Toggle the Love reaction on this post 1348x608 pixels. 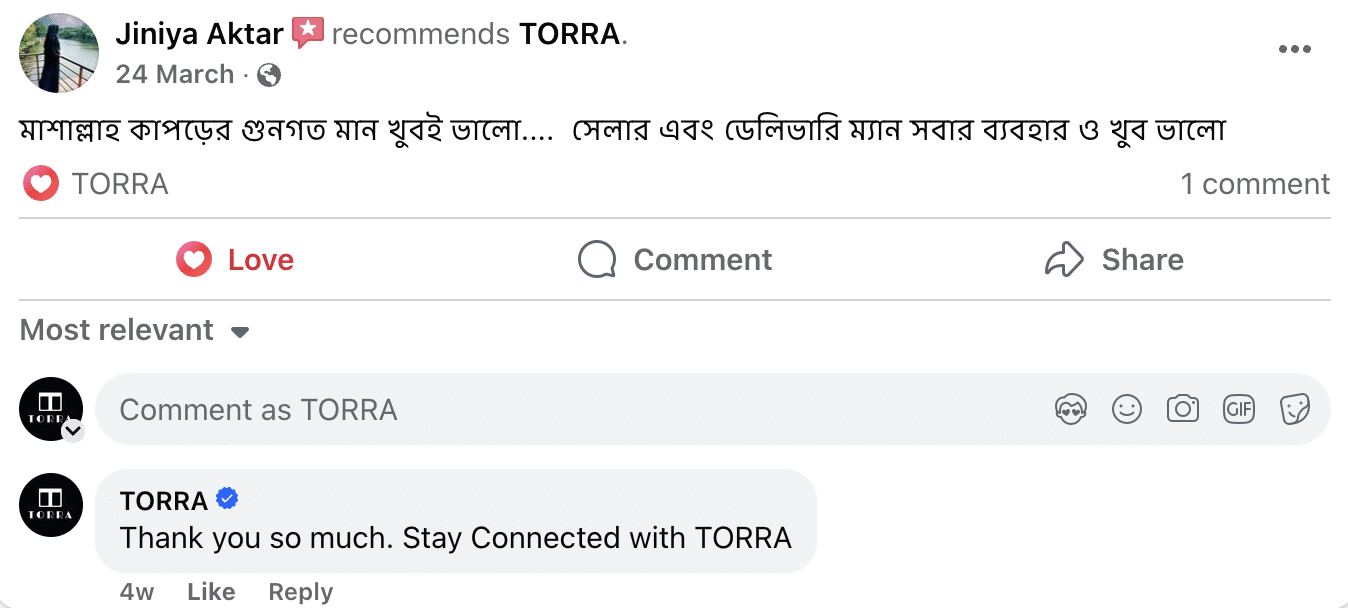[235, 260]
